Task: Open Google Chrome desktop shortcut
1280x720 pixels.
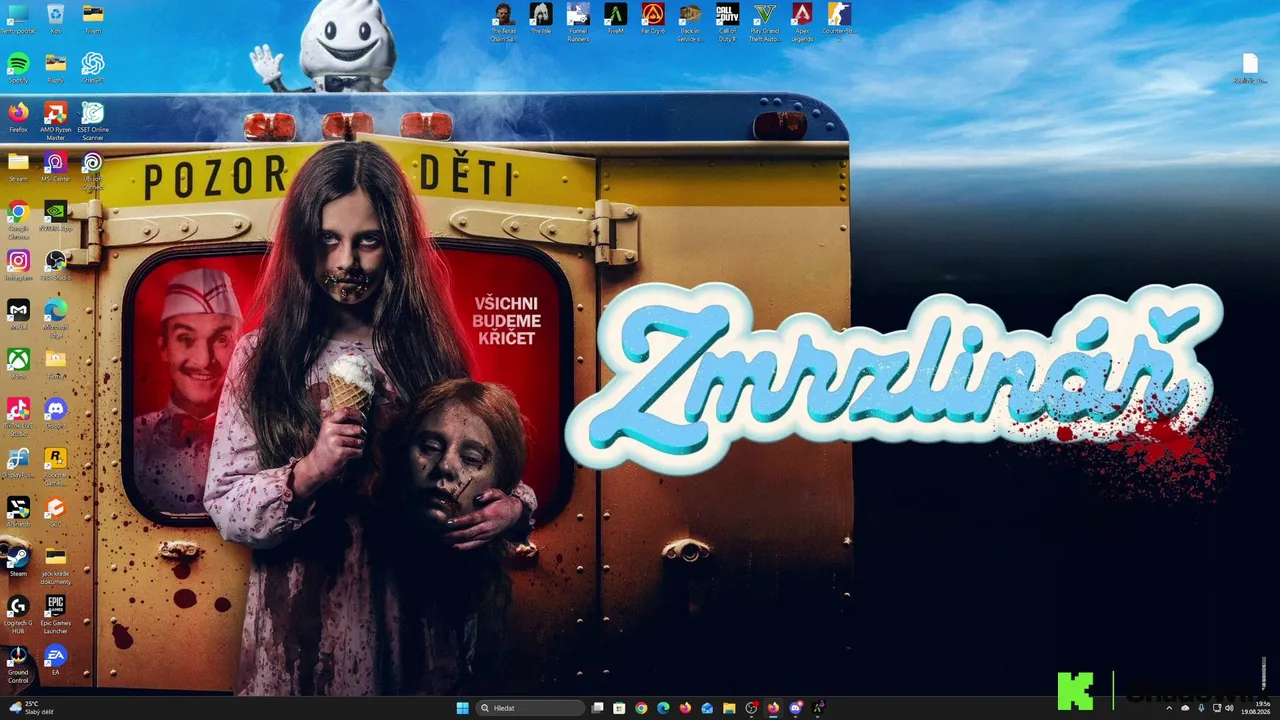Action: 18,219
